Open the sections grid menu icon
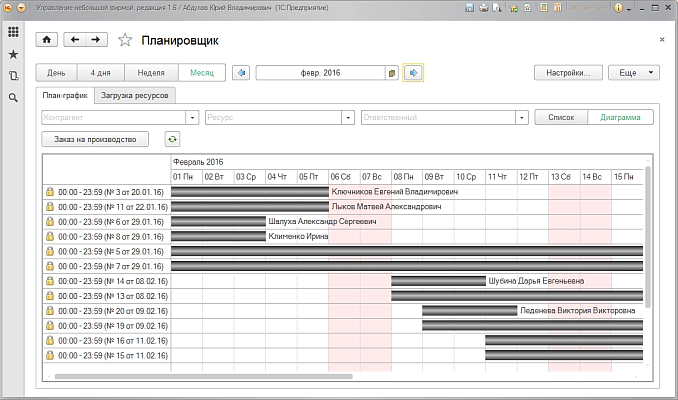The height and width of the screenshot is (400, 678). 13,32
